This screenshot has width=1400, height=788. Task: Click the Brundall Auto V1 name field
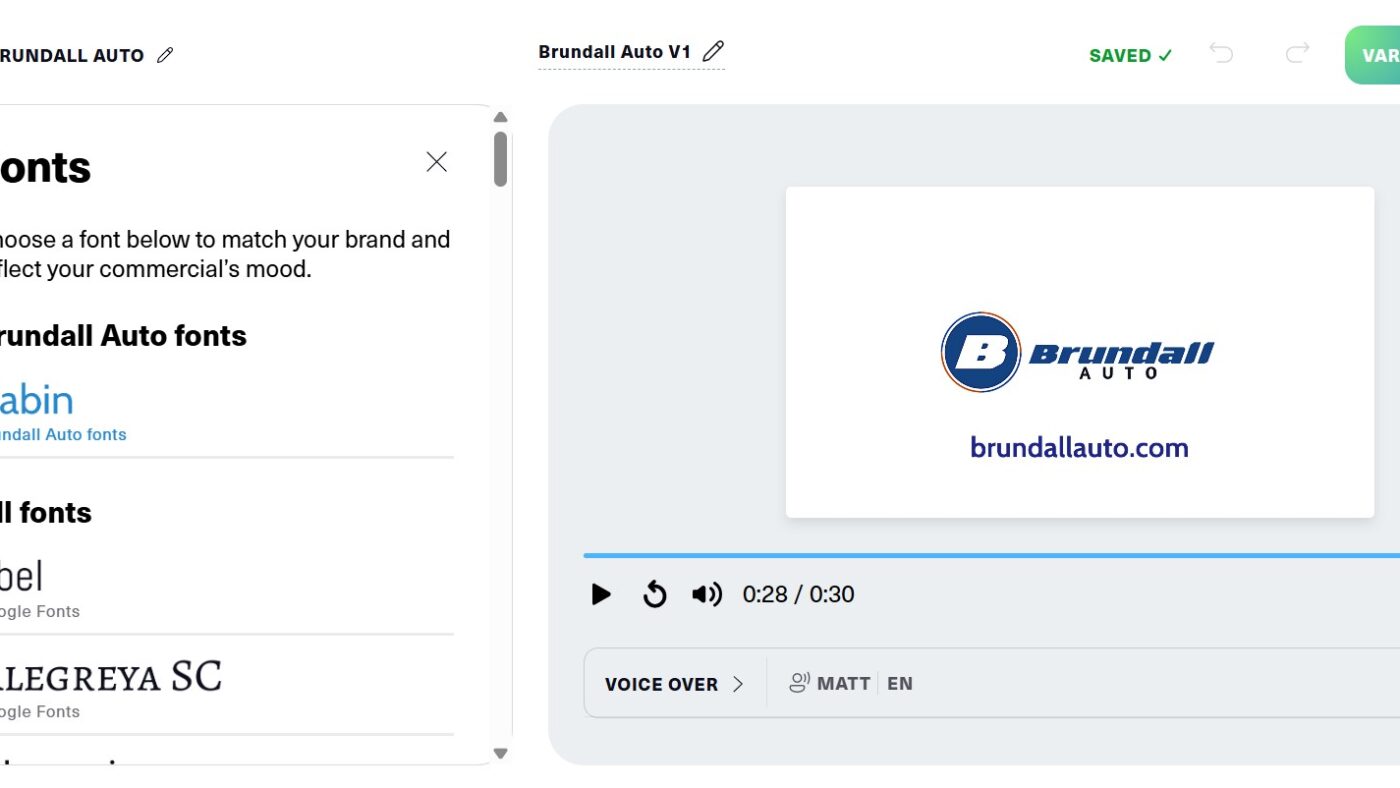point(614,52)
